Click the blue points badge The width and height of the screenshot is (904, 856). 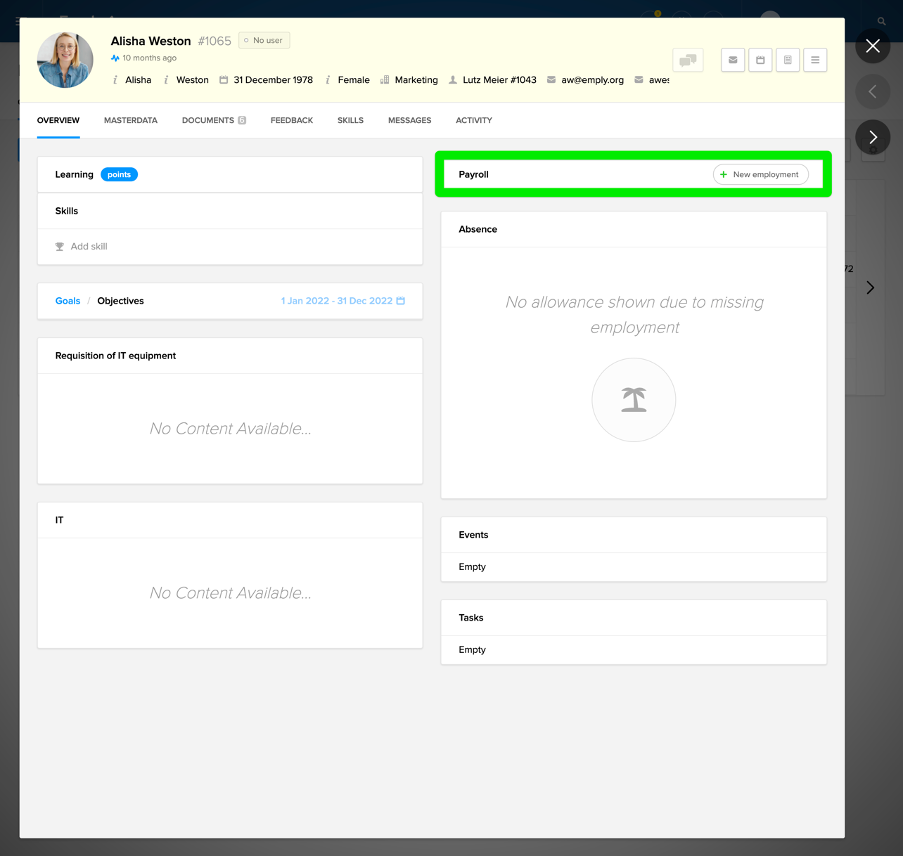[x=119, y=175]
